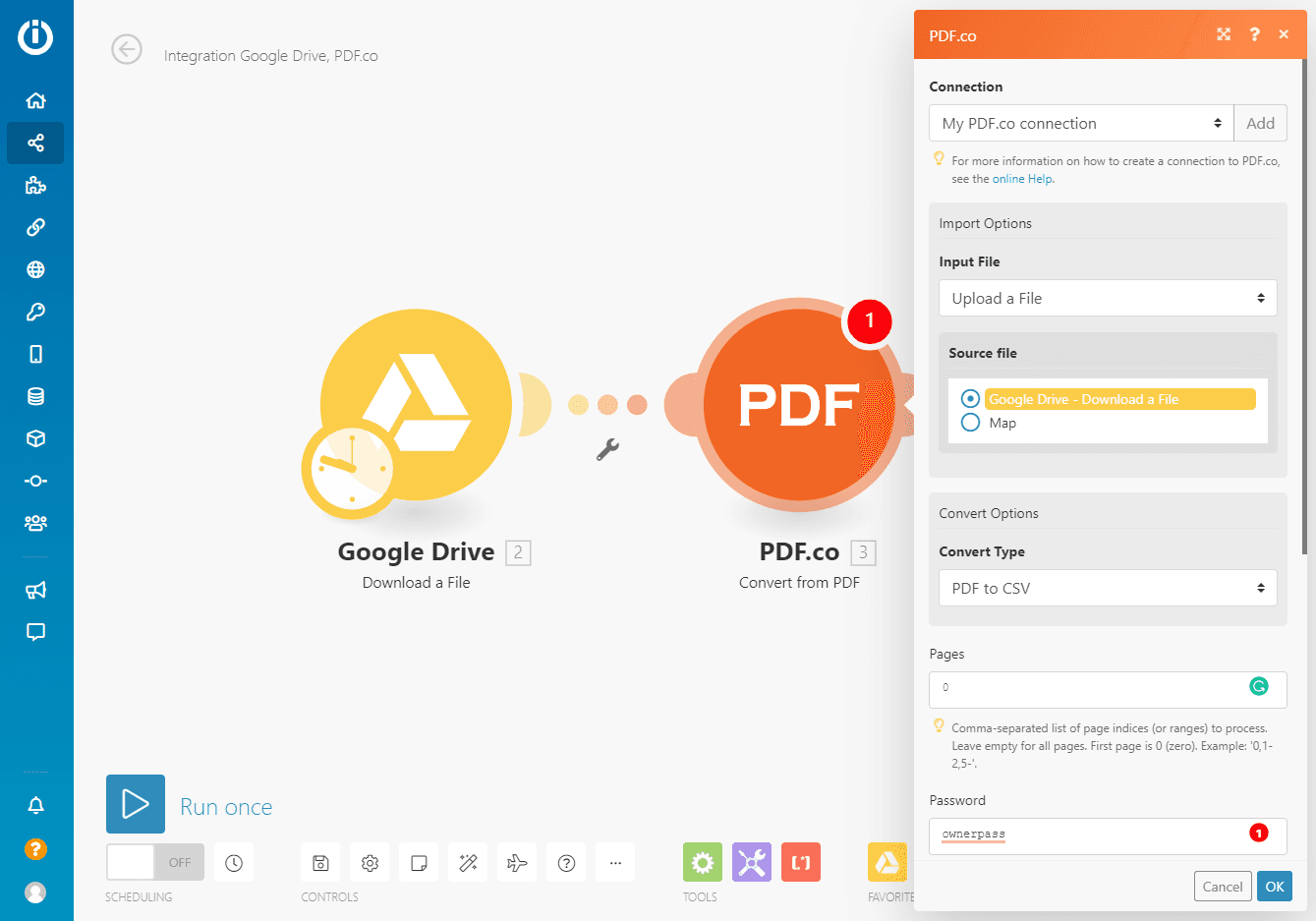
Task: Open Scenarios share icon in sidebar
Action: tap(35, 144)
